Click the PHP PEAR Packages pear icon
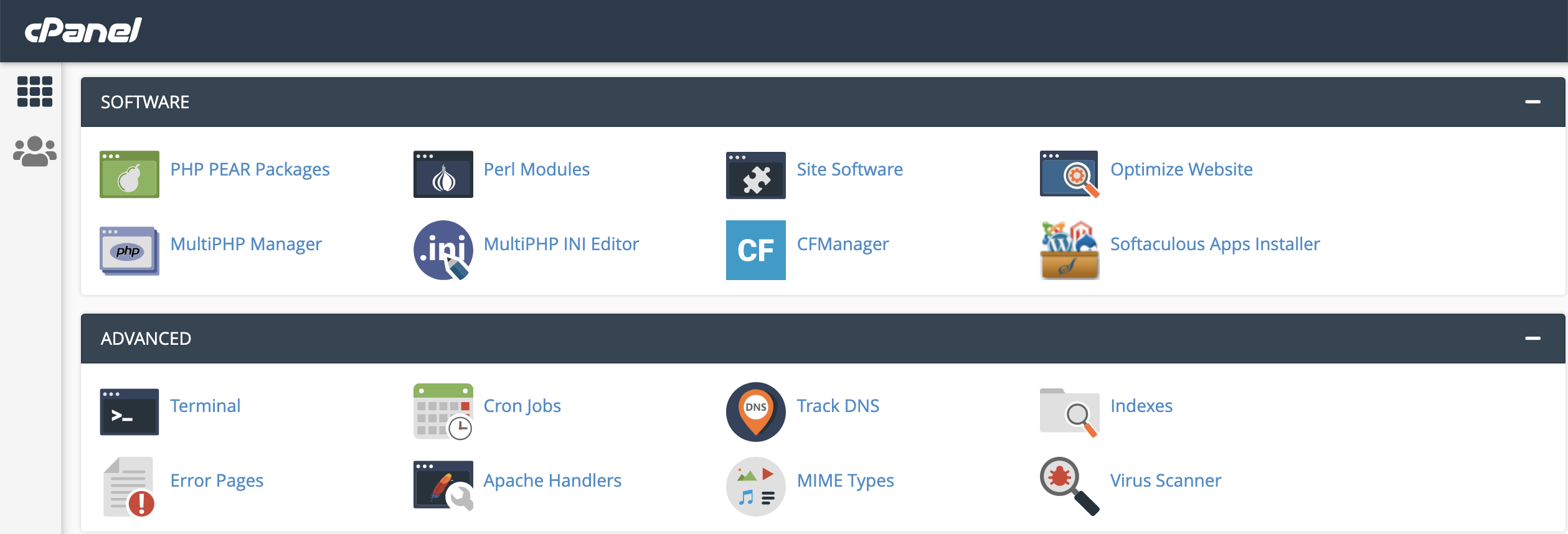The image size is (1568, 534). (x=130, y=174)
